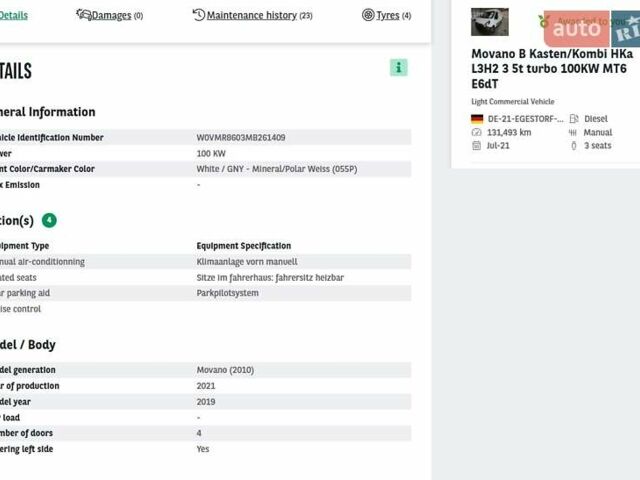Viewport: 640px width, 480px height.
Task: Click the van thumbnail image
Action: (490, 23)
